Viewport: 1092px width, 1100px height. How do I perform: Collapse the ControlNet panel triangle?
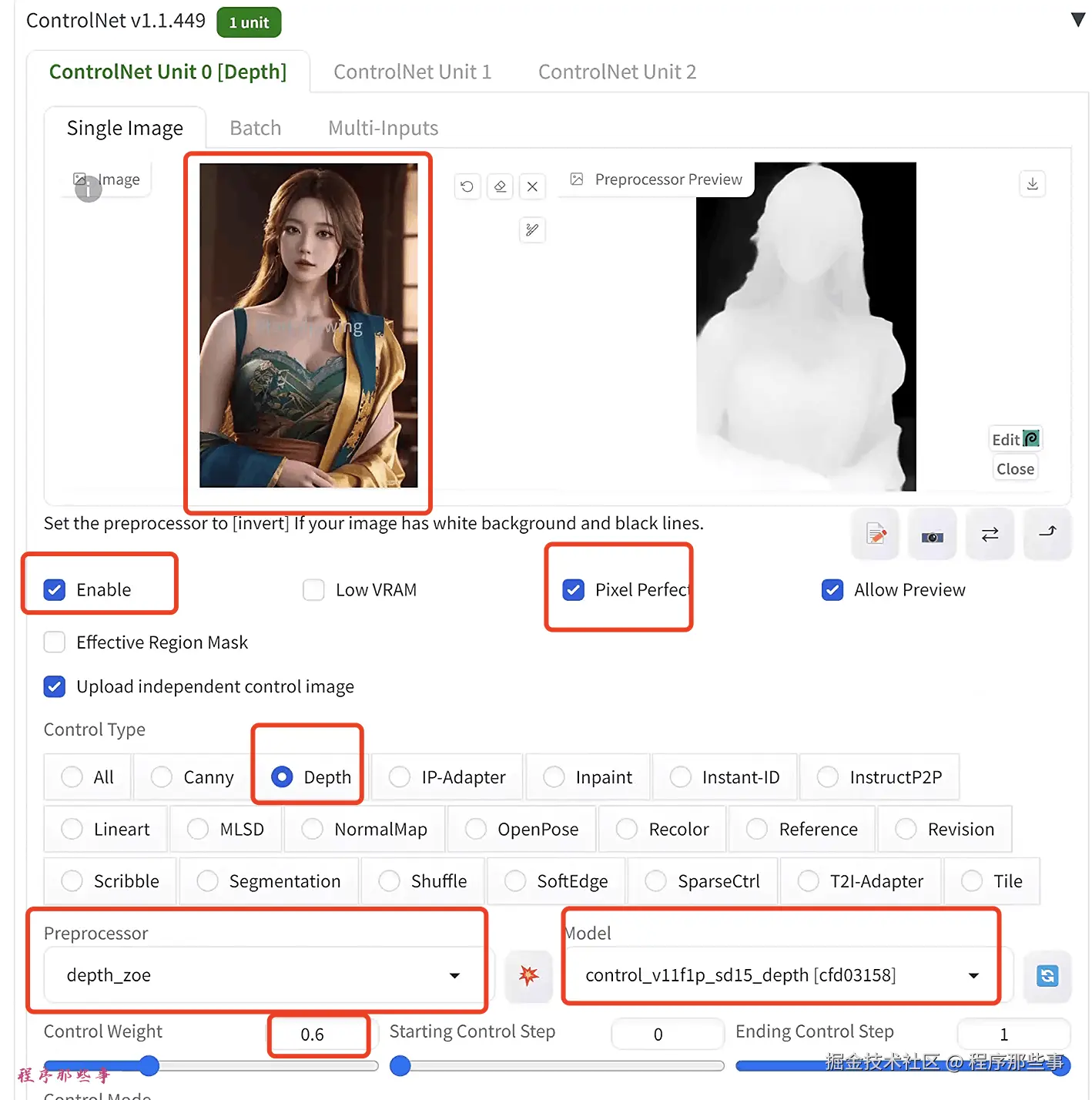coord(1078,20)
